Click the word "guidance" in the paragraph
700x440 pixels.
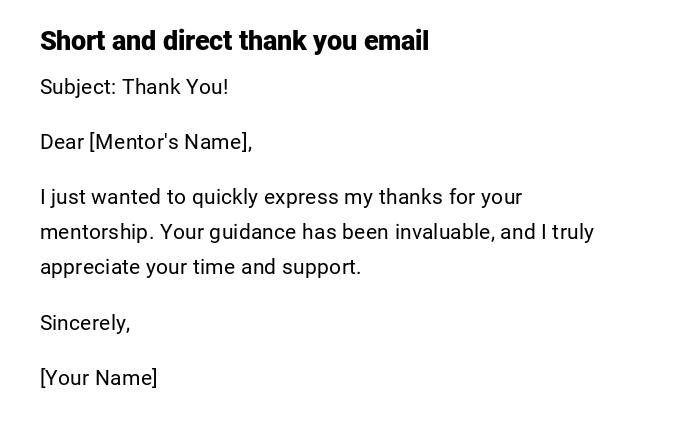[254, 232]
